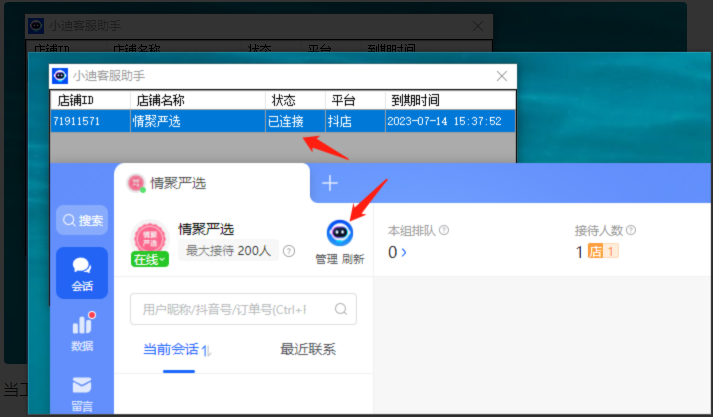The height and width of the screenshot is (417, 713).
Task: Open the 留言 messages sidebar icon
Action: click(x=82, y=394)
